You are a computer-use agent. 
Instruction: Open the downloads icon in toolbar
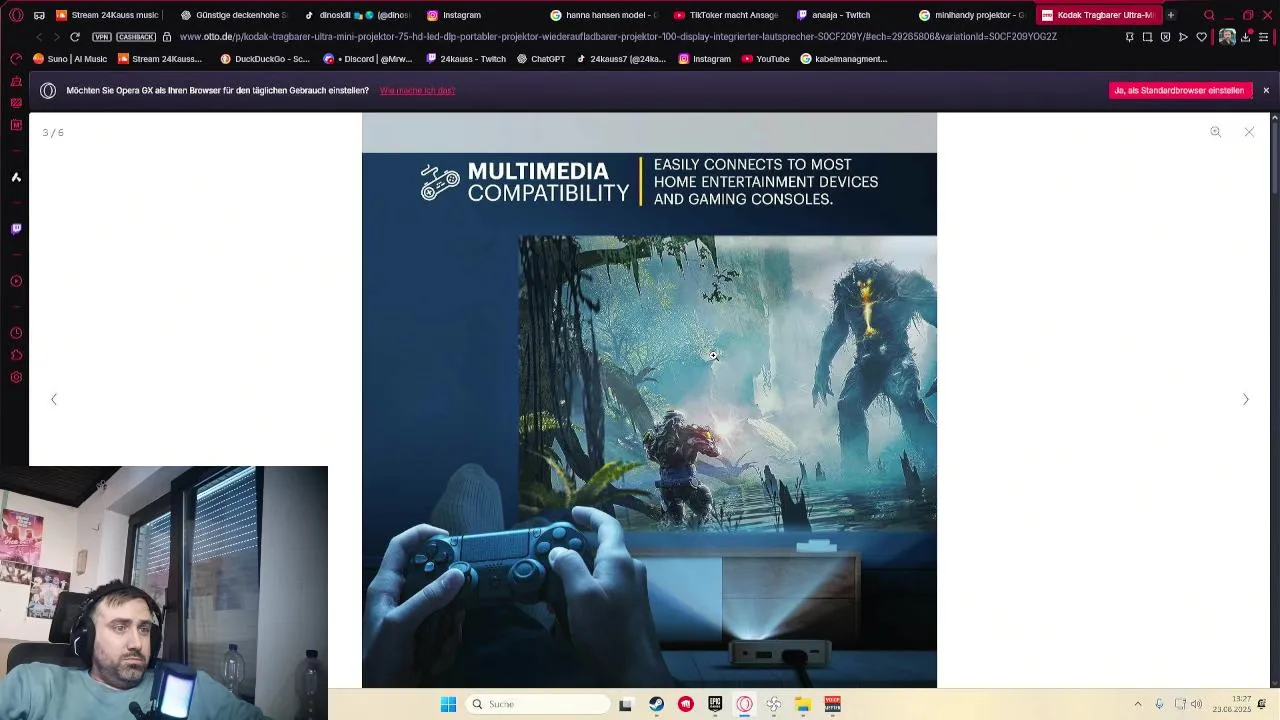(x=1245, y=37)
